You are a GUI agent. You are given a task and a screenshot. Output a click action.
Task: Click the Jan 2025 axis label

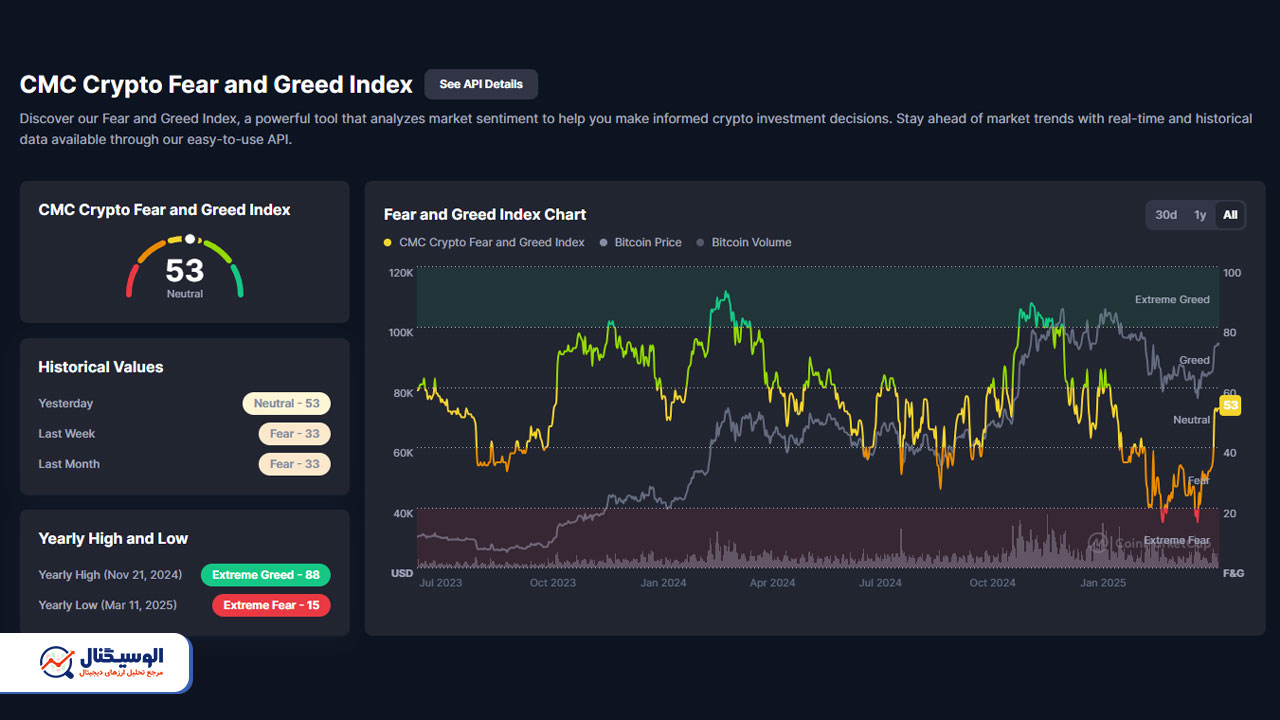click(x=1103, y=582)
